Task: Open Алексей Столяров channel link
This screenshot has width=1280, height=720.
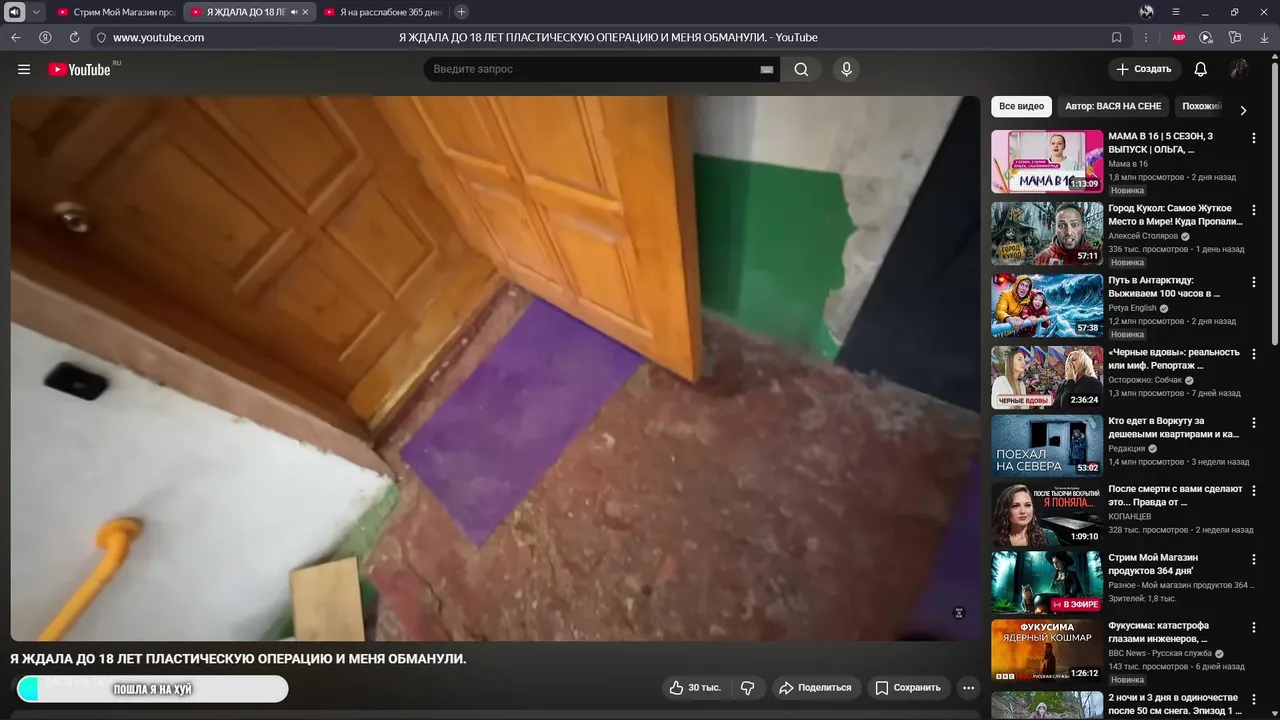Action: 1143,236
